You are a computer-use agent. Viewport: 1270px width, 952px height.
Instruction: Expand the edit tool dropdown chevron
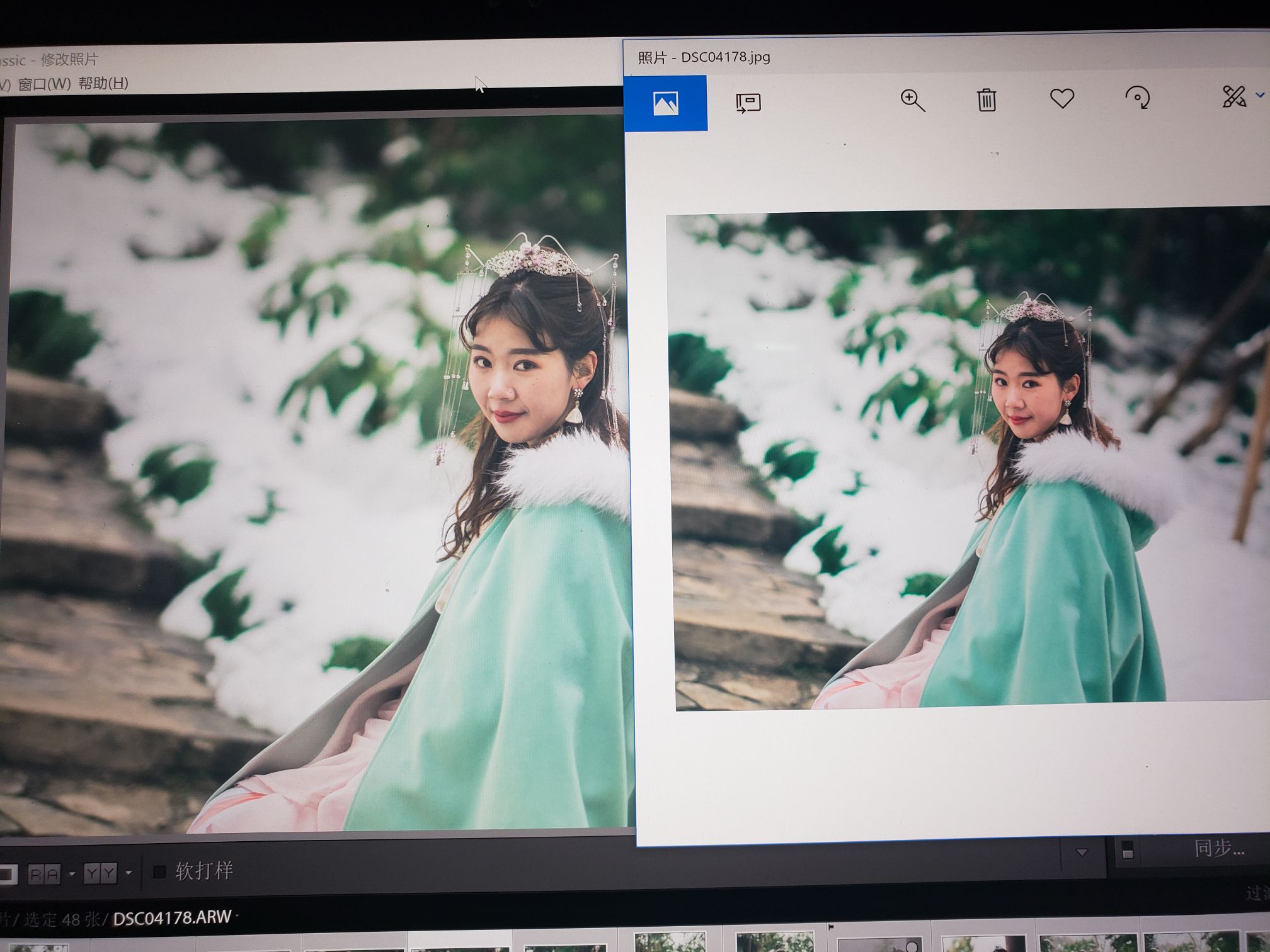1259,95
